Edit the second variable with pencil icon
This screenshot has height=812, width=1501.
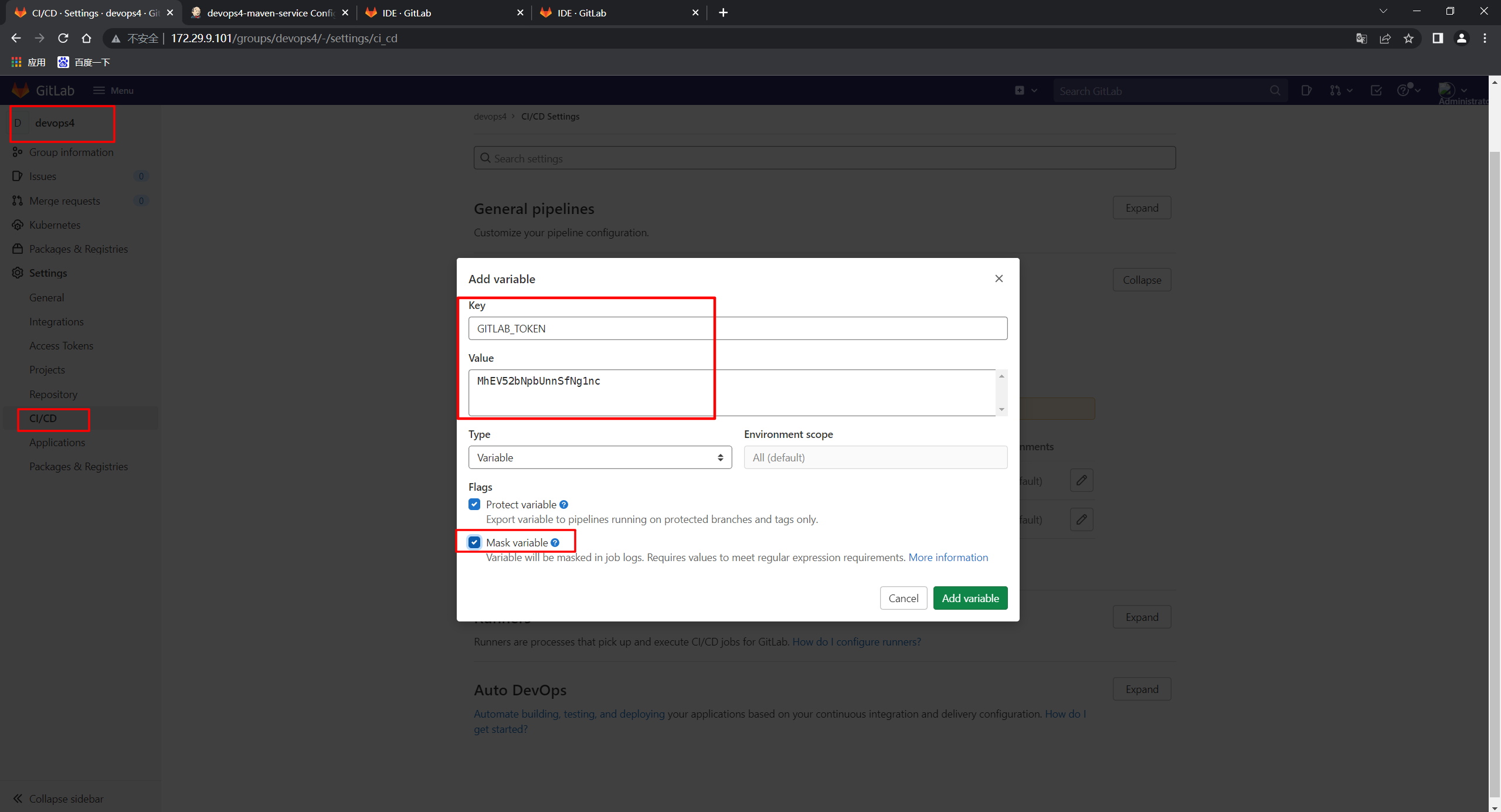click(1081, 519)
